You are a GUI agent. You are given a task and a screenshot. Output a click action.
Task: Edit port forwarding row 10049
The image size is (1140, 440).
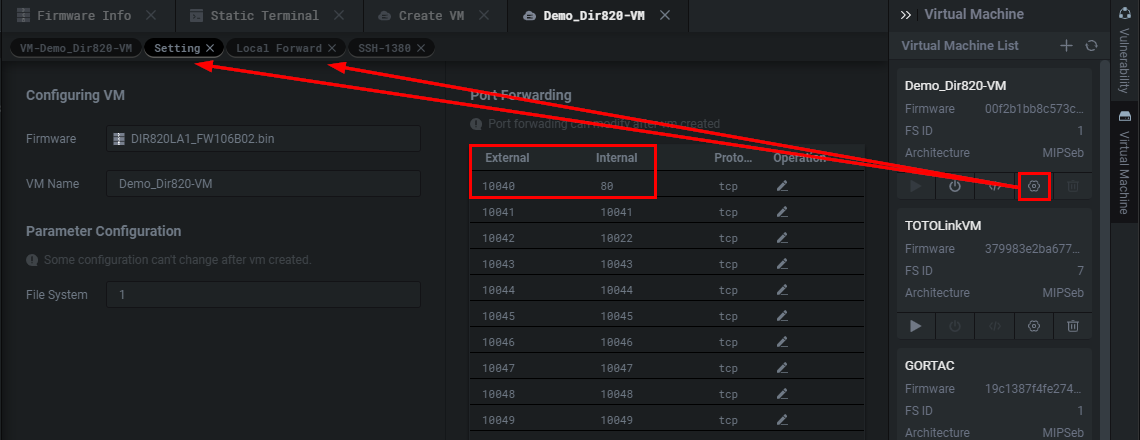782,420
